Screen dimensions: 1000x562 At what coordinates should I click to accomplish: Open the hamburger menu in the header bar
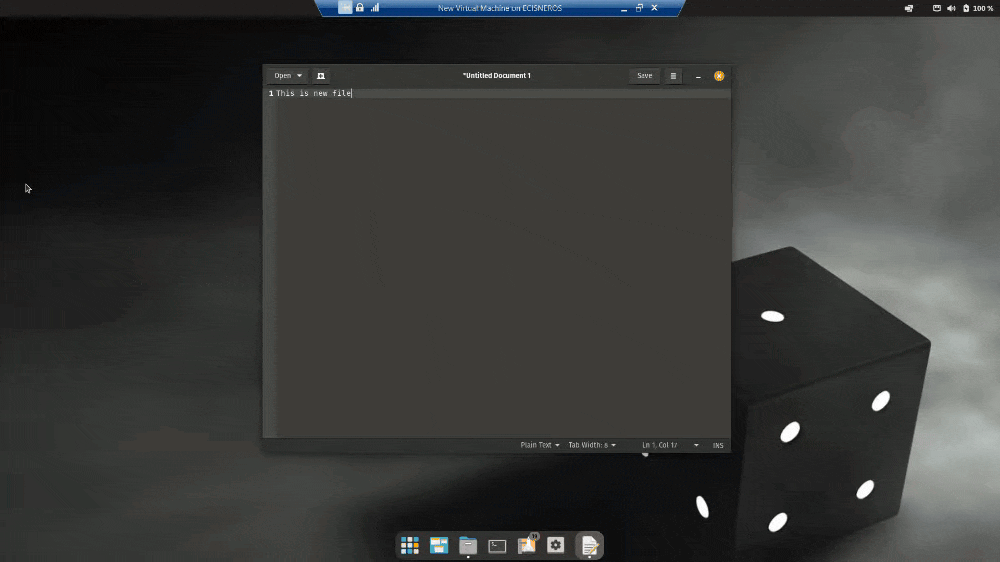pos(673,76)
